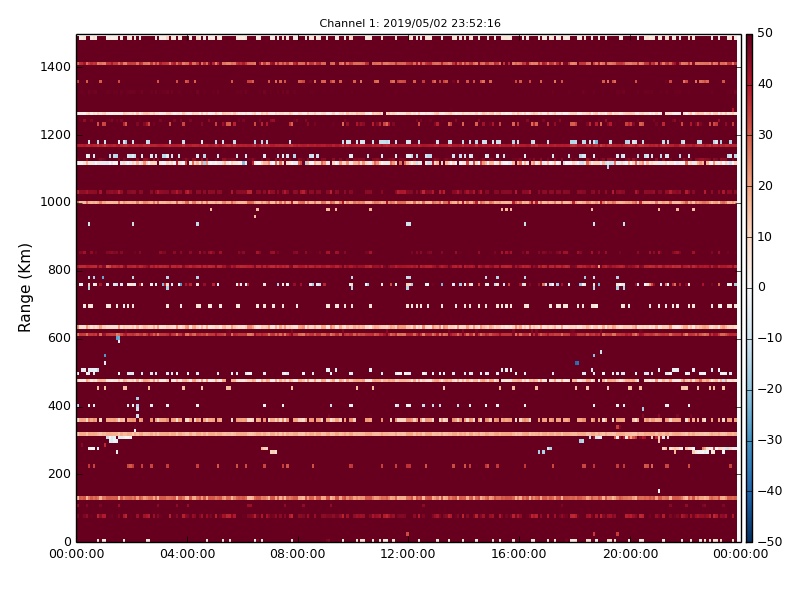Click the y-axis tick label 1200
This screenshot has width=800, height=600.
pos(56,135)
